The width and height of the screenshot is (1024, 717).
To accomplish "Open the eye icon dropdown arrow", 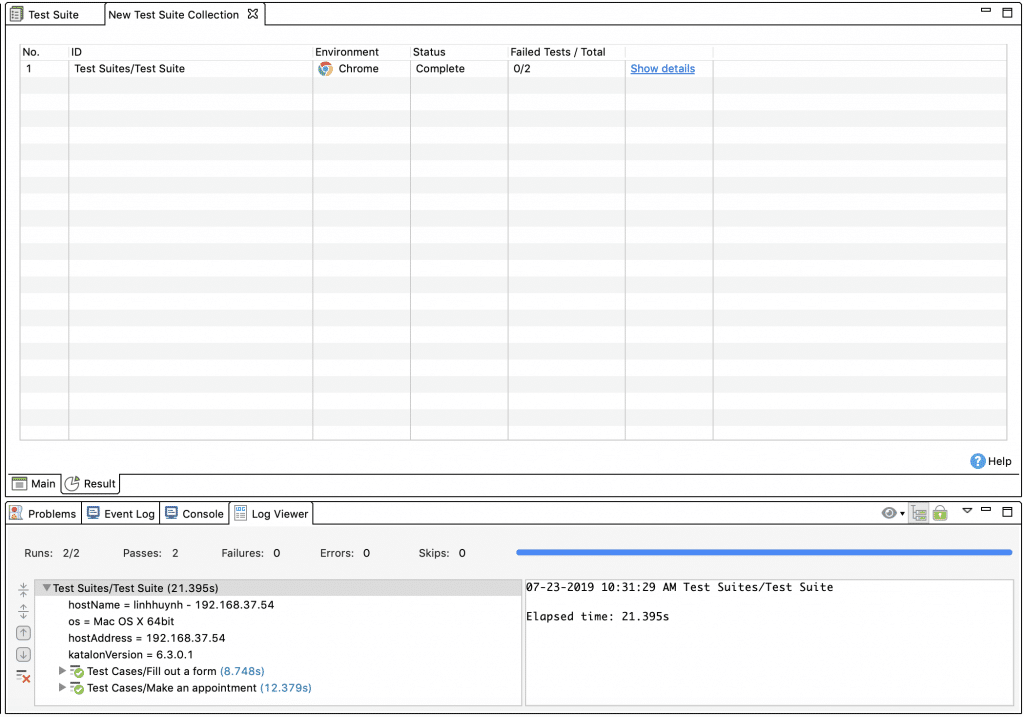I will pos(903,514).
